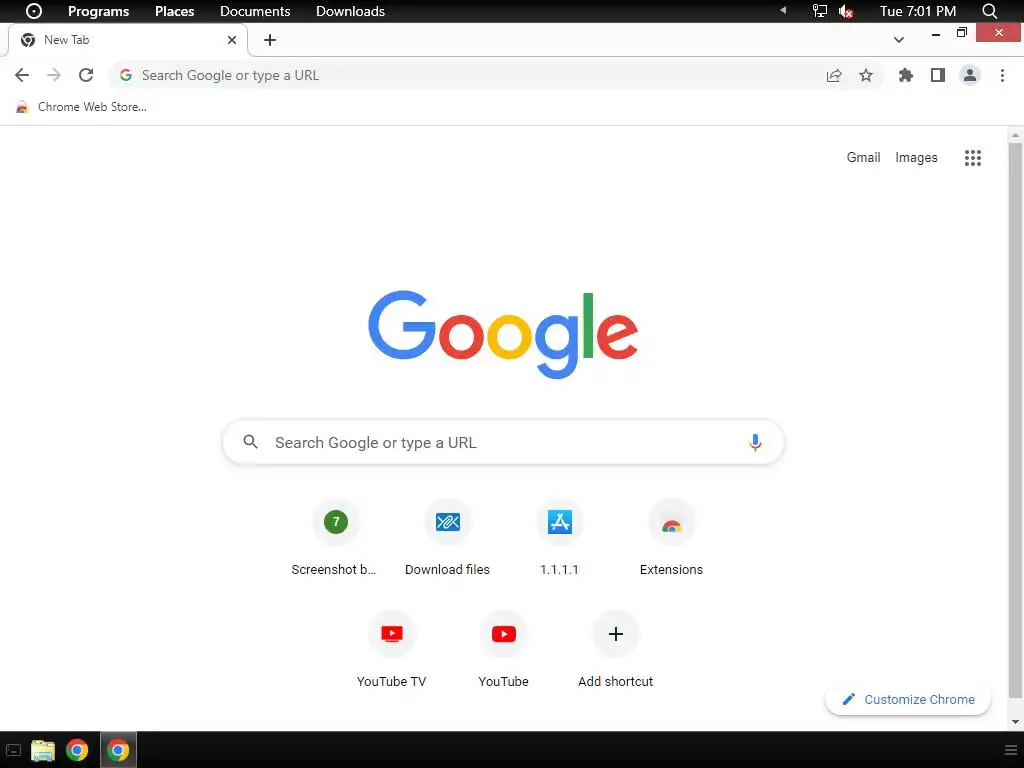This screenshot has width=1024, height=768.
Task: Open Chrome's three-dot menu
Action: 1002,75
